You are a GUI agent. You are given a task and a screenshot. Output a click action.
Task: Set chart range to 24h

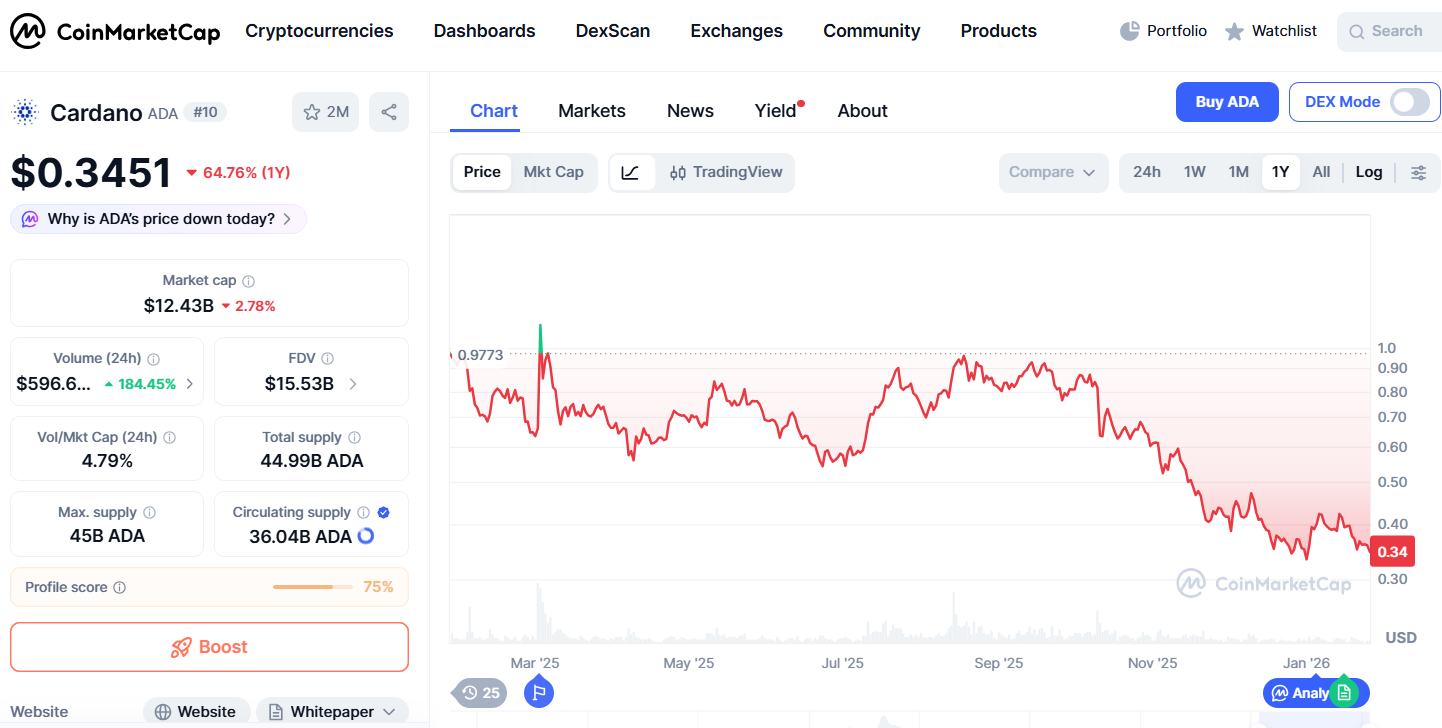point(1147,172)
